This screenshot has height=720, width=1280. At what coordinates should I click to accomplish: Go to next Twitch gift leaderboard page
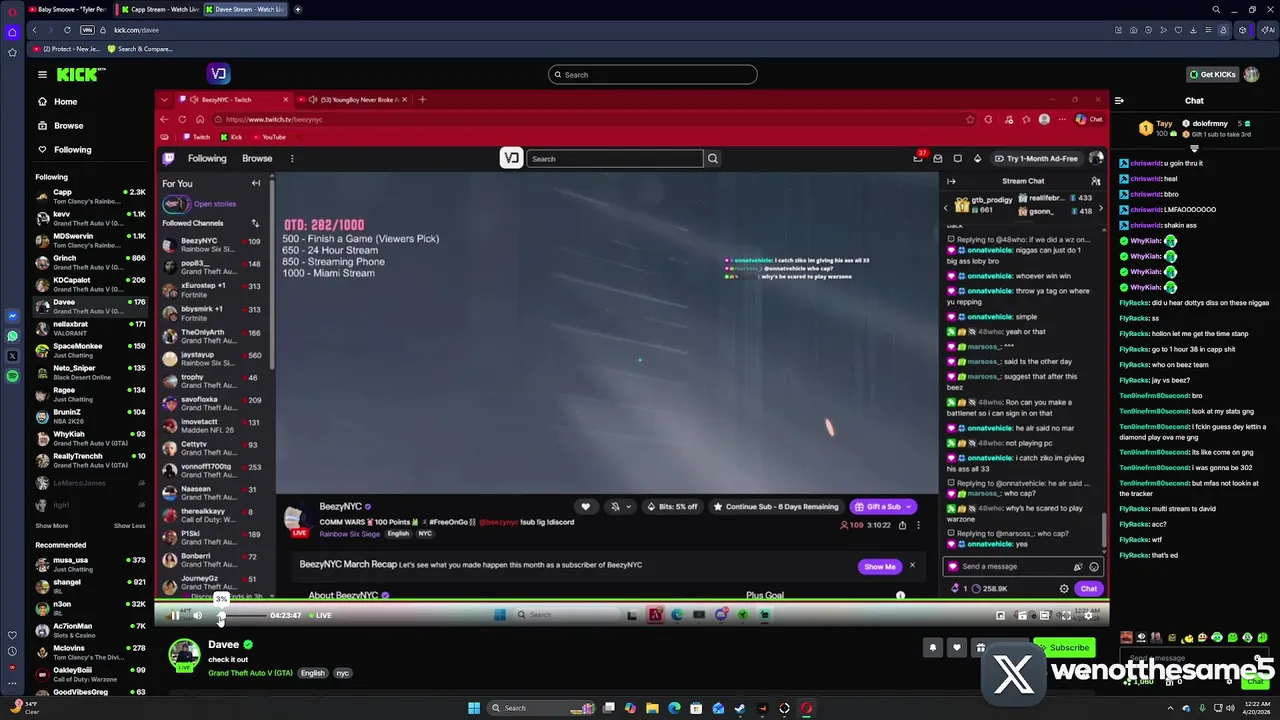pos(1100,208)
